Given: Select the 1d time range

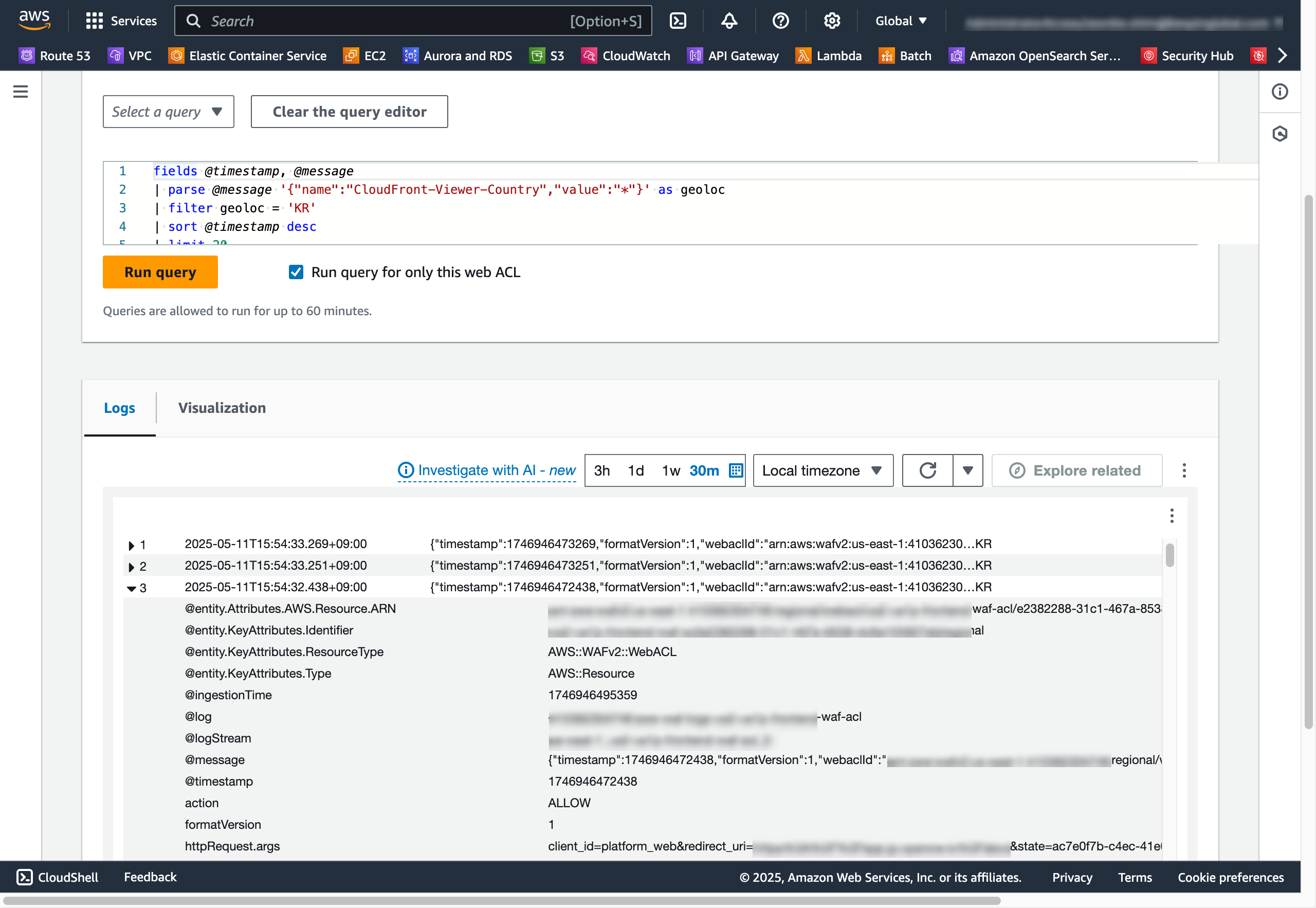Looking at the screenshot, I should (636, 470).
